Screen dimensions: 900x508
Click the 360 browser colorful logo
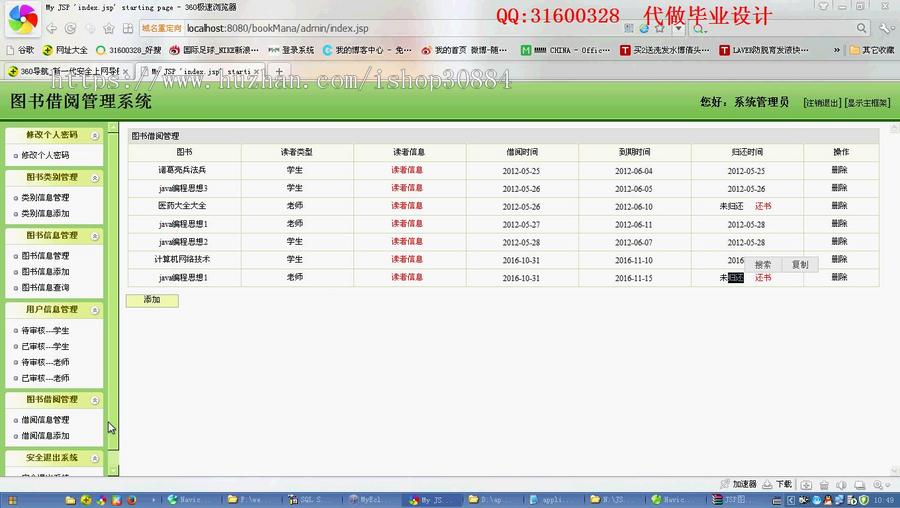tap(22, 18)
